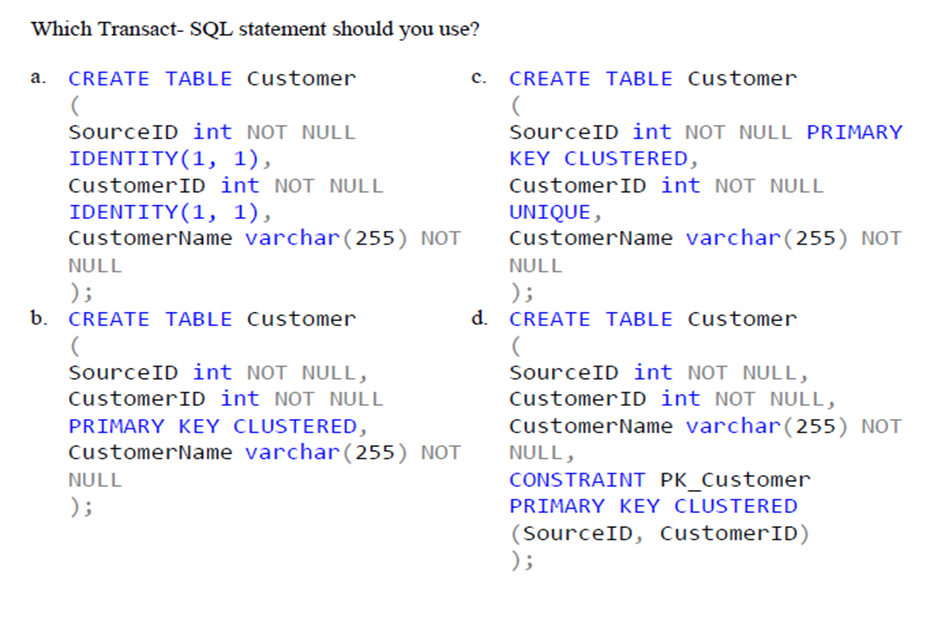Click CREATE TABLE Customer in option b
Viewport: 944px width, 623px height.
pos(210,318)
